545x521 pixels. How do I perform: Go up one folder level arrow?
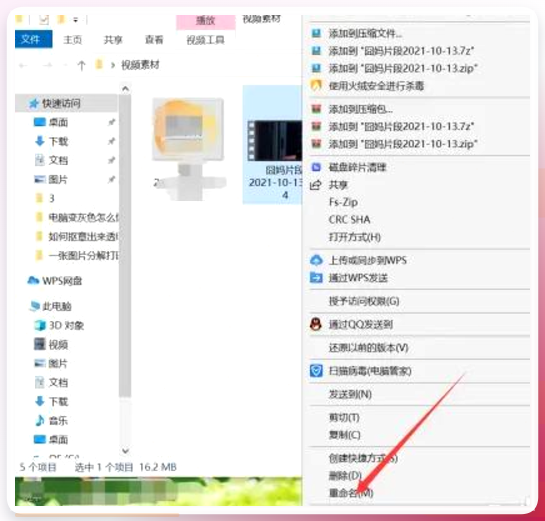point(81,65)
